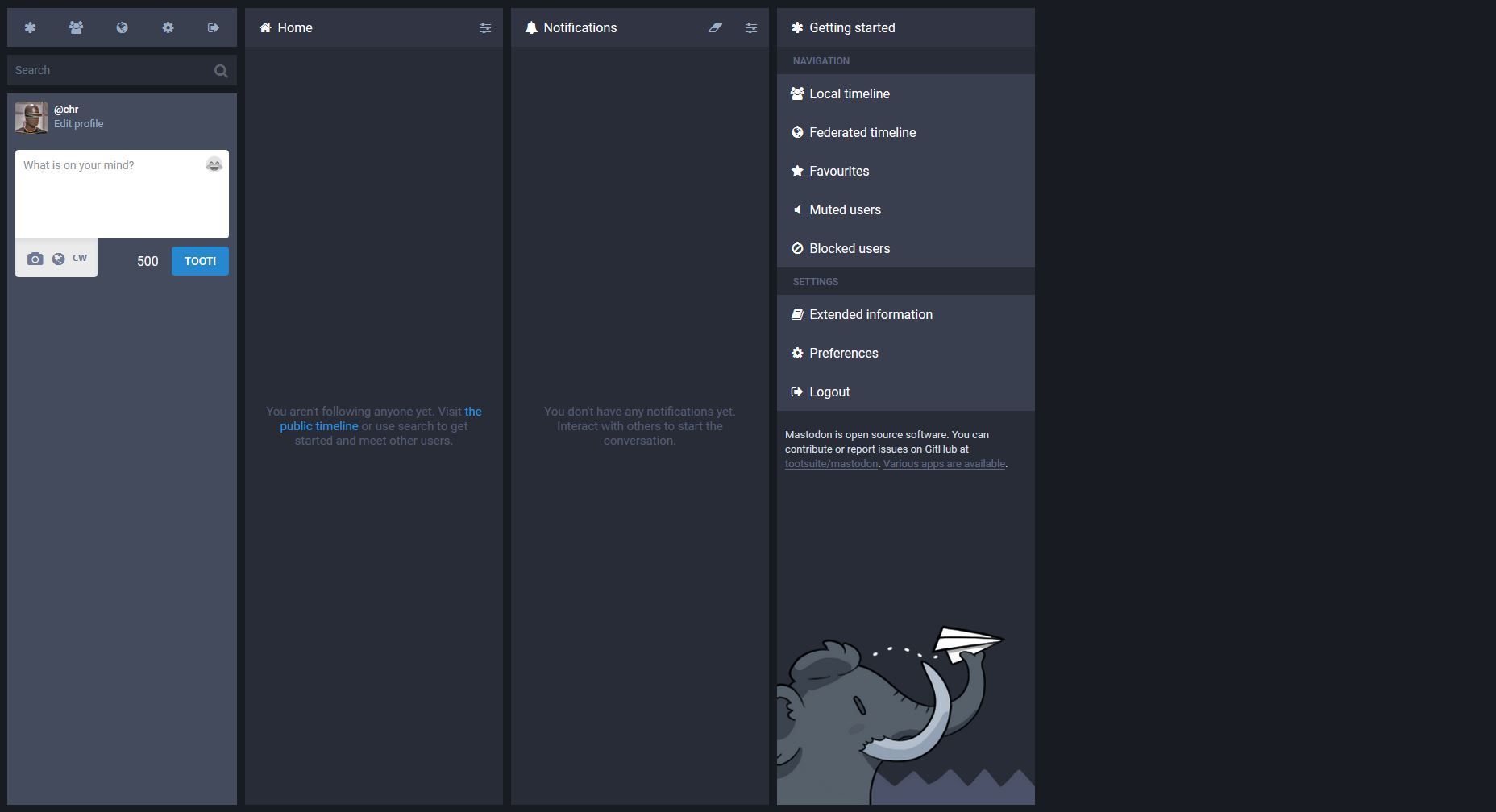Click the Preferences gear icon in list

(797, 353)
